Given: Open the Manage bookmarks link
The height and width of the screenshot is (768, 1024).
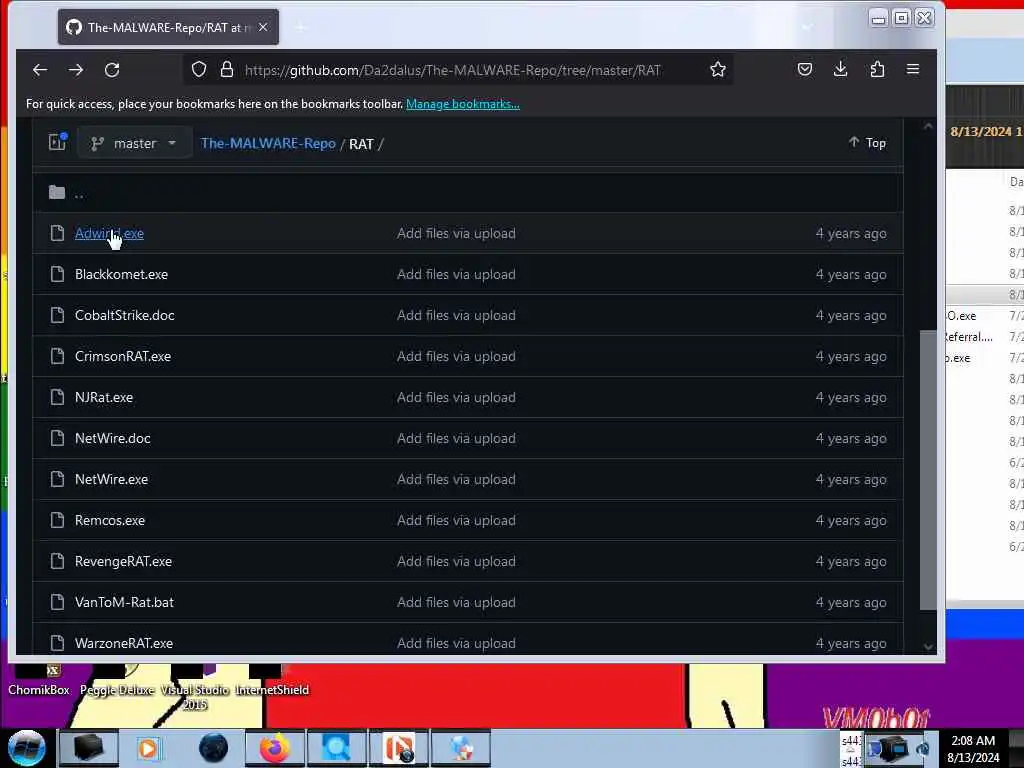Looking at the screenshot, I should click(462, 104).
